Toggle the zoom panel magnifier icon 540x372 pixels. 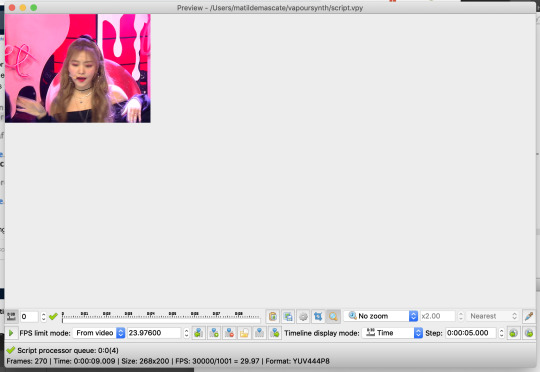click(333, 316)
